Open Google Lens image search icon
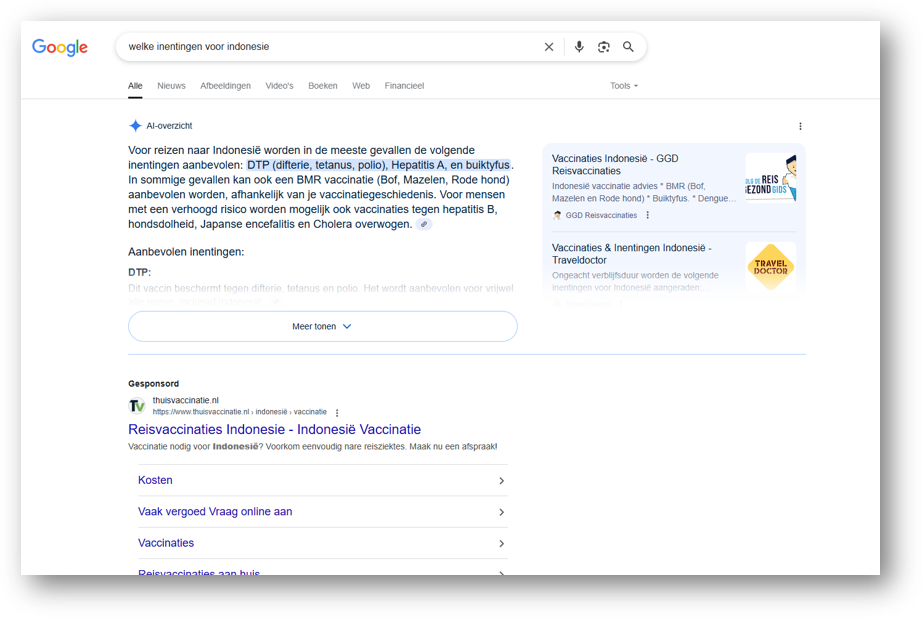Image resolution: width=922 pixels, height=617 pixels. click(604, 47)
